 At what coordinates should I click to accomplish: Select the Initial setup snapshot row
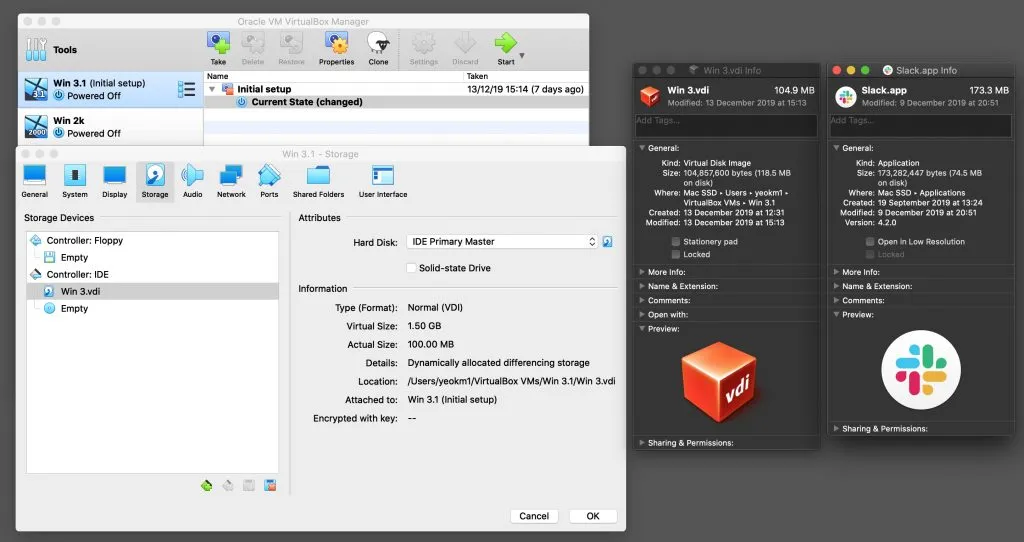pyautogui.click(x=396, y=89)
